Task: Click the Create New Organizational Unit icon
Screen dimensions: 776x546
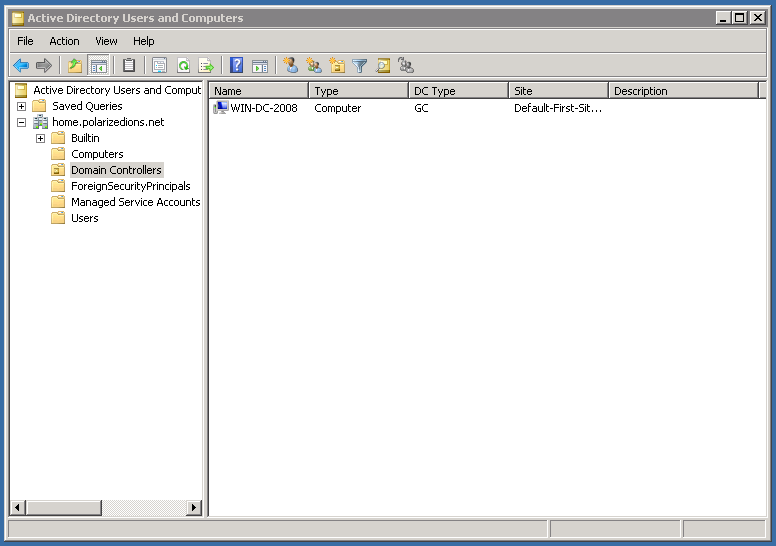Action: pos(337,66)
